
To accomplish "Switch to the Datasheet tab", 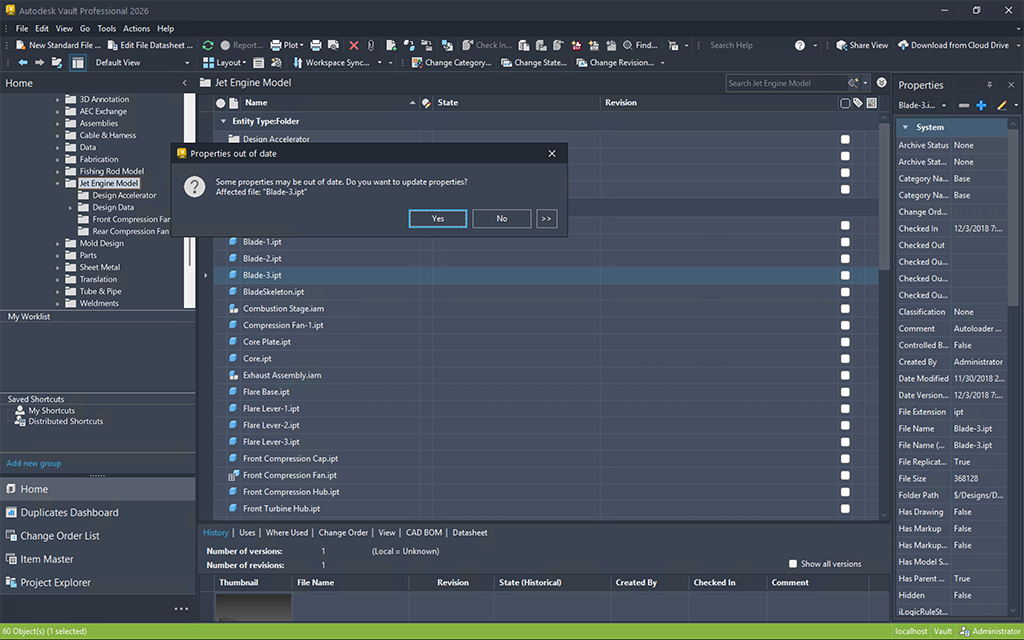I will (x=470, y=532).
